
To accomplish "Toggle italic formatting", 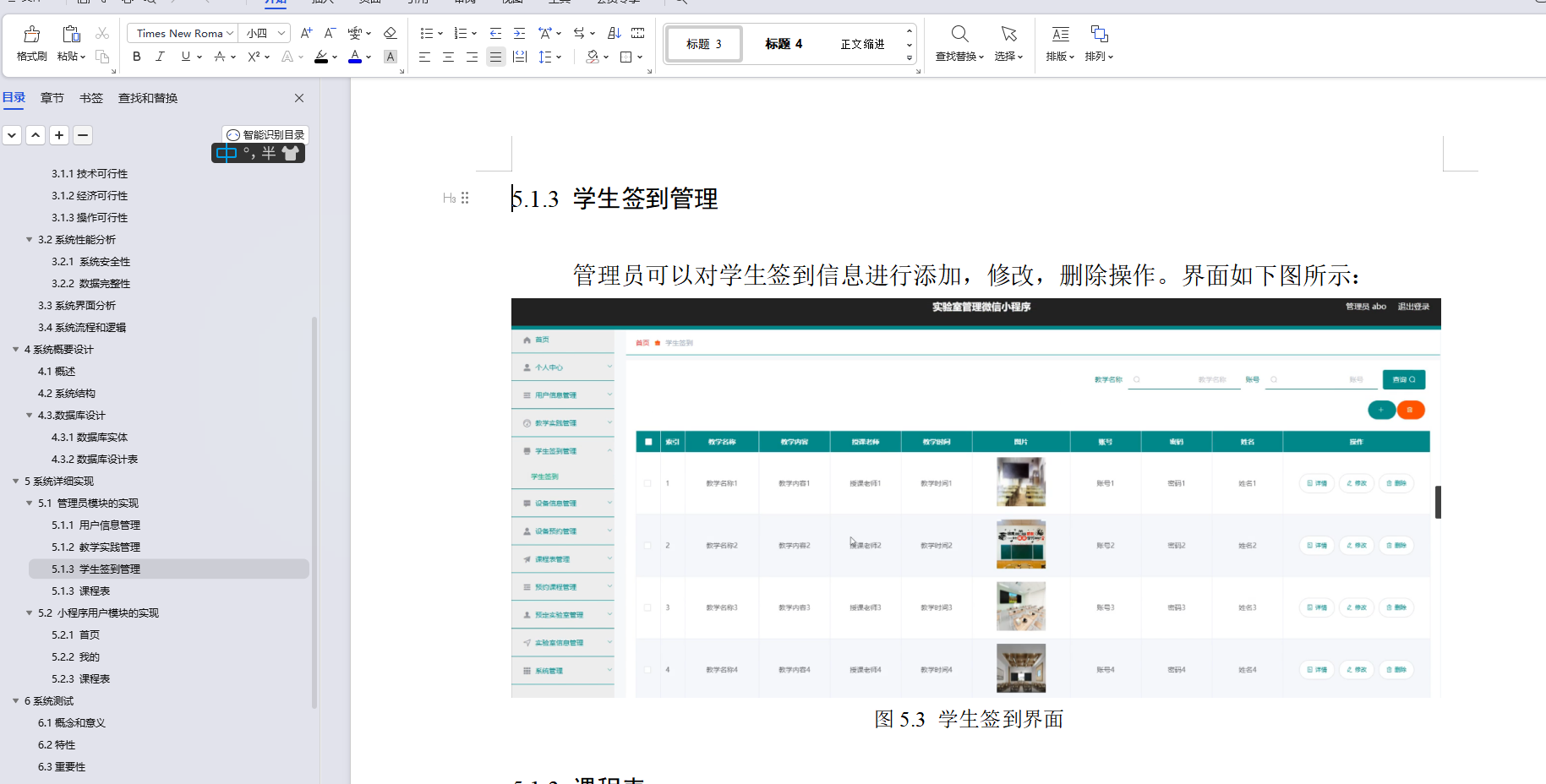I will click(x=160, y=57).
